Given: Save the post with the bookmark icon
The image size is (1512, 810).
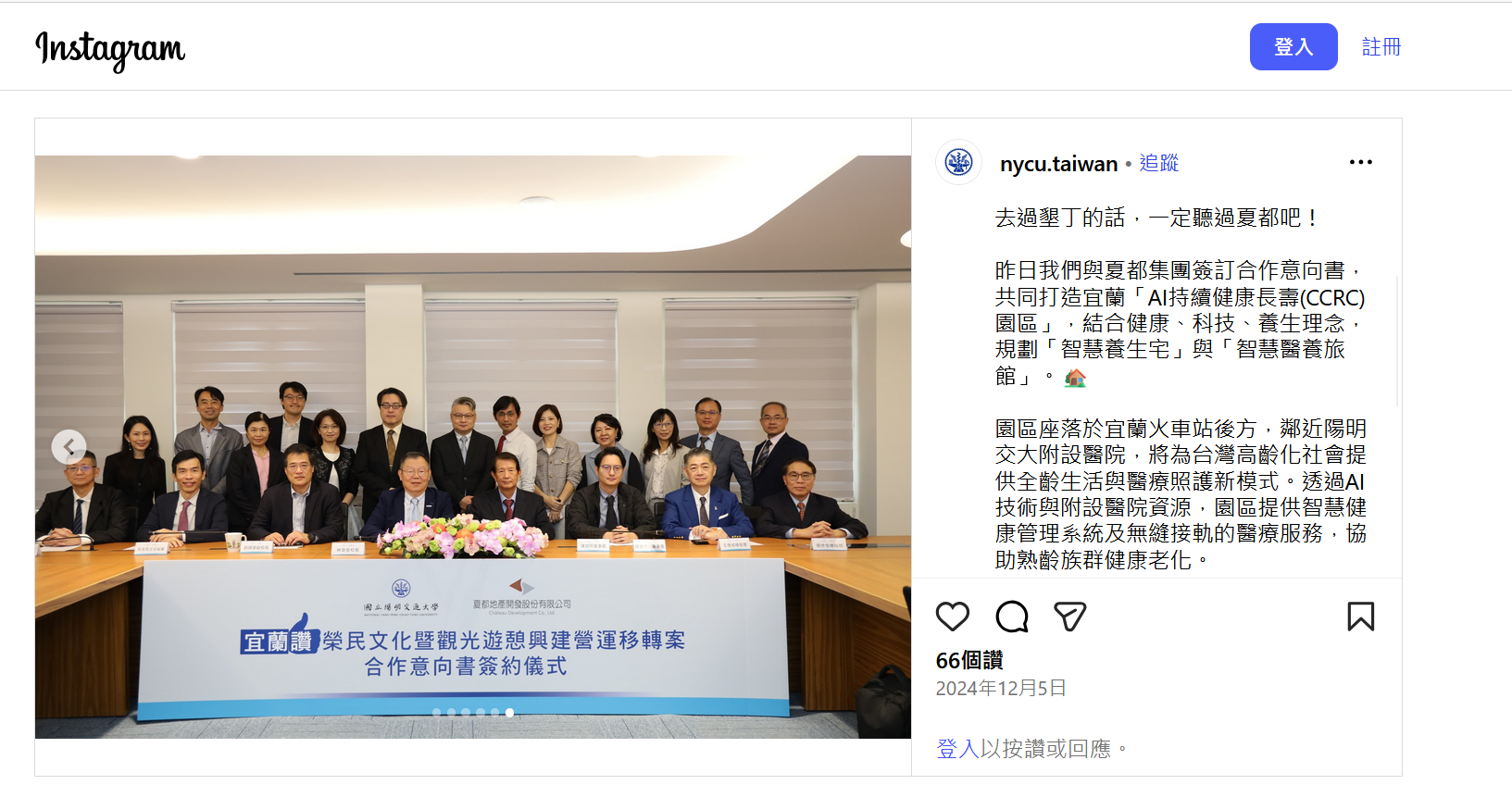Looking at the screenshot, I should [x=1361, y=617].
